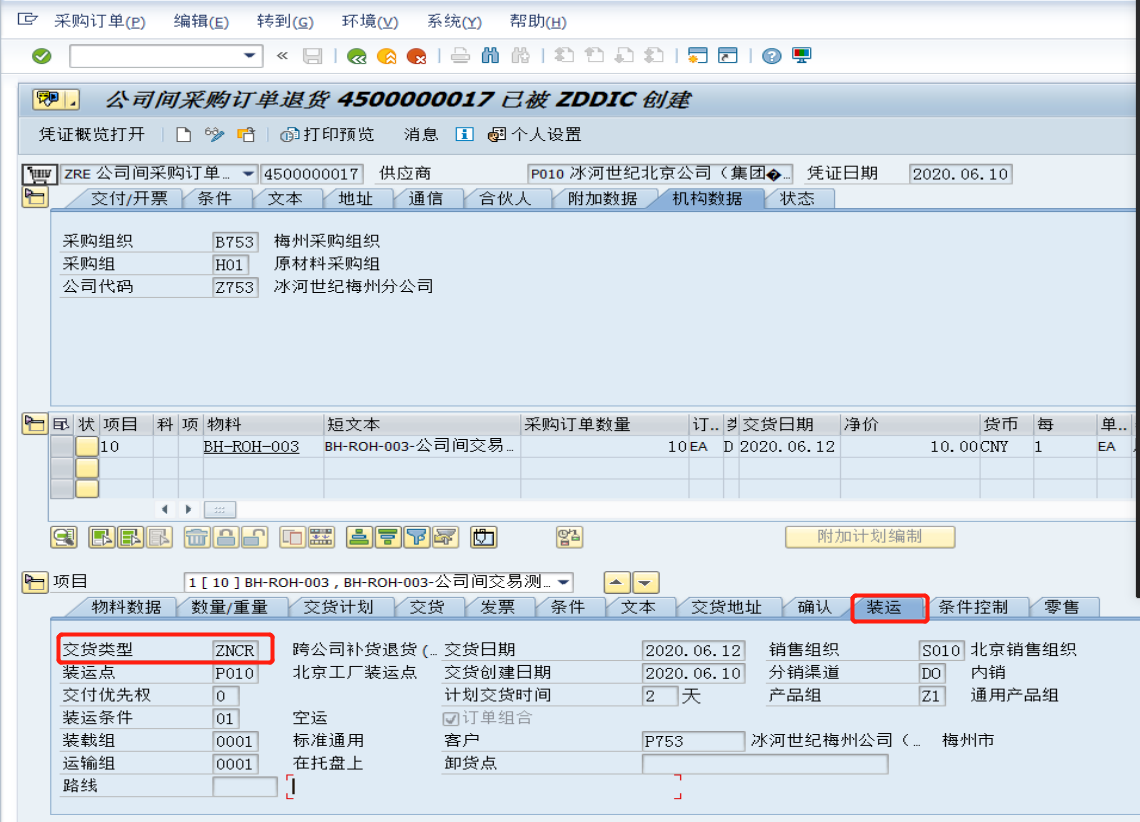The height and width of the screenshot is (822, 1140).
Task: Switch to 状态 header tab
Action: coord(797,198)
